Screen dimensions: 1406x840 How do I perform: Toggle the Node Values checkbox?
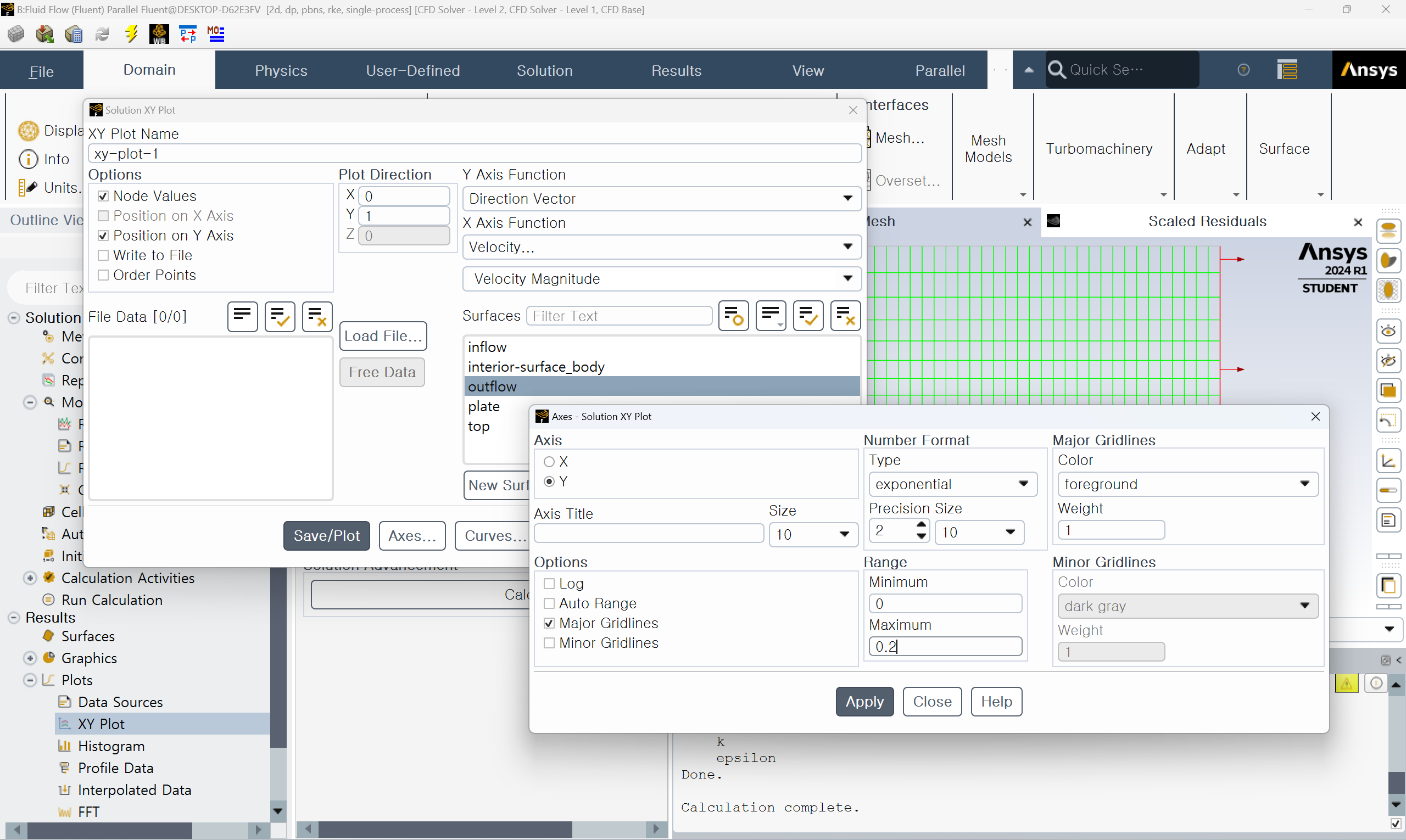tap(103, 196)
